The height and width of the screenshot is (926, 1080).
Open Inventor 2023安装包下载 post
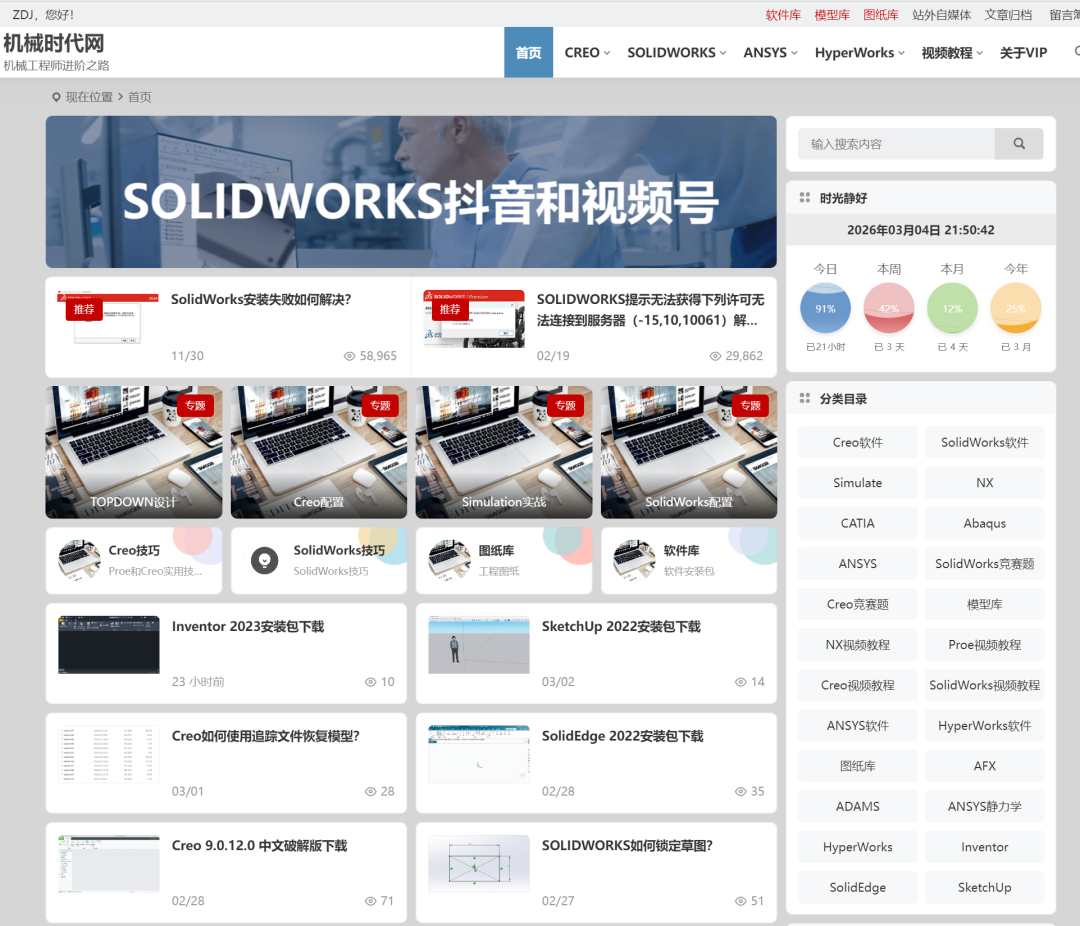pos(248,626)
